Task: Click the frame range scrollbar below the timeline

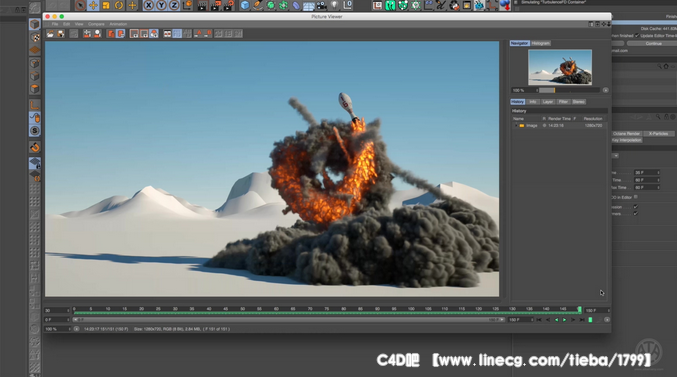Action: [x=288, y=320]
